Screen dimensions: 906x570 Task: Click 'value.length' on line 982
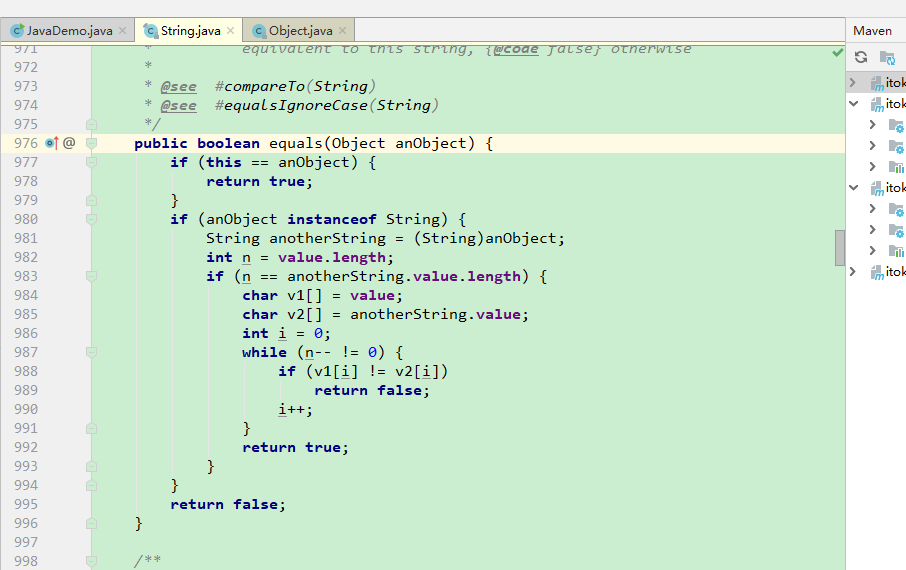coord(331,258)
